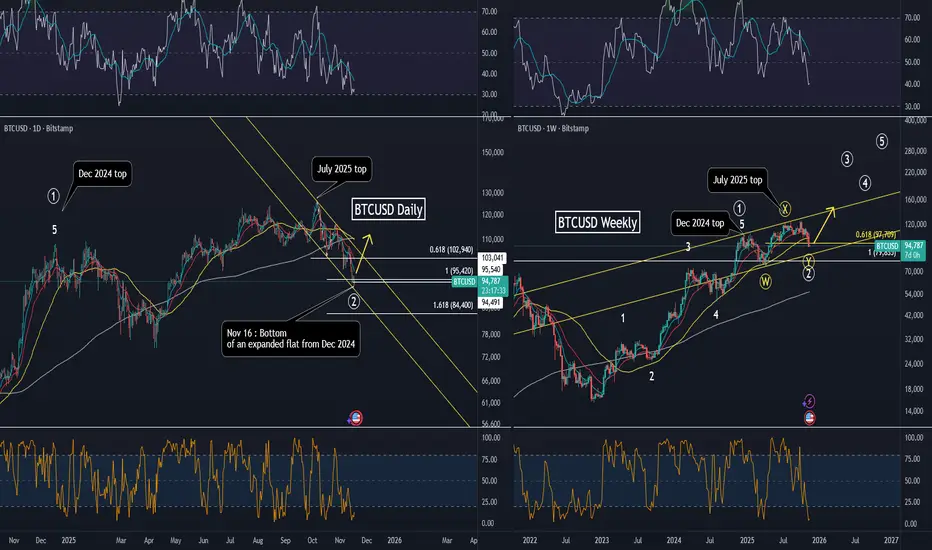Click 'Aug' on the daily time axis

coord(257,540)
